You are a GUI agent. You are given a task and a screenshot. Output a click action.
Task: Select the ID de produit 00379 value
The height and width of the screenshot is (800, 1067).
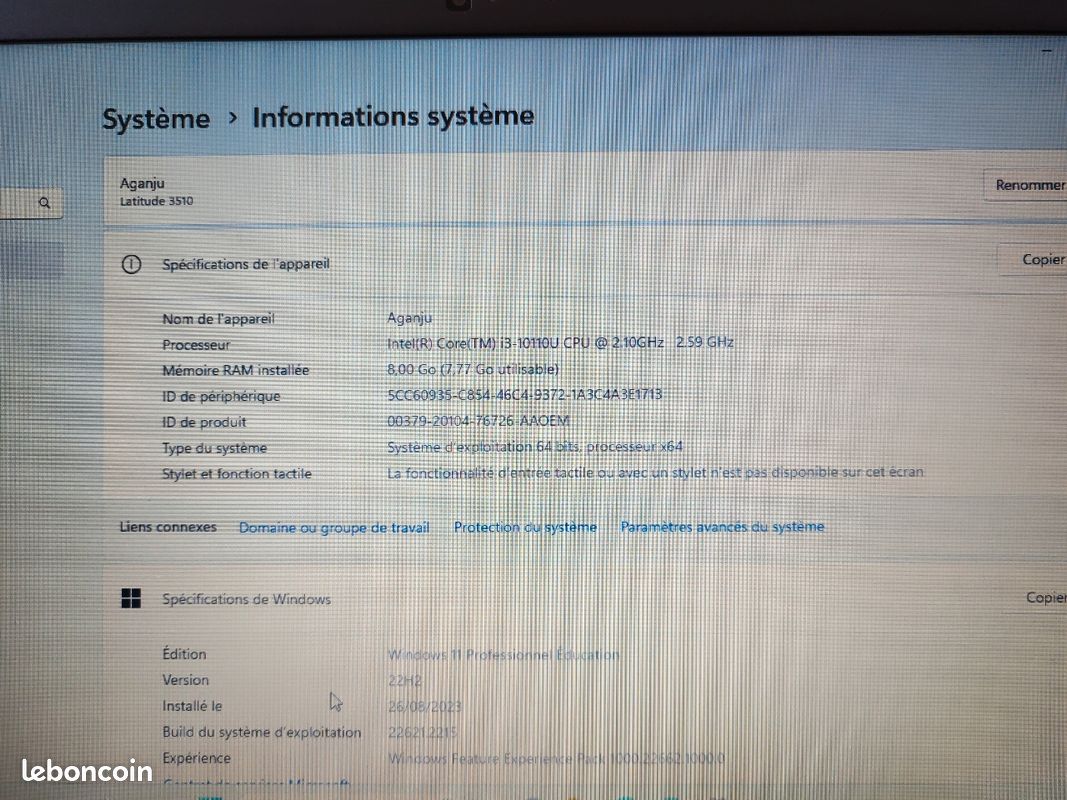(x=478, y=420)
